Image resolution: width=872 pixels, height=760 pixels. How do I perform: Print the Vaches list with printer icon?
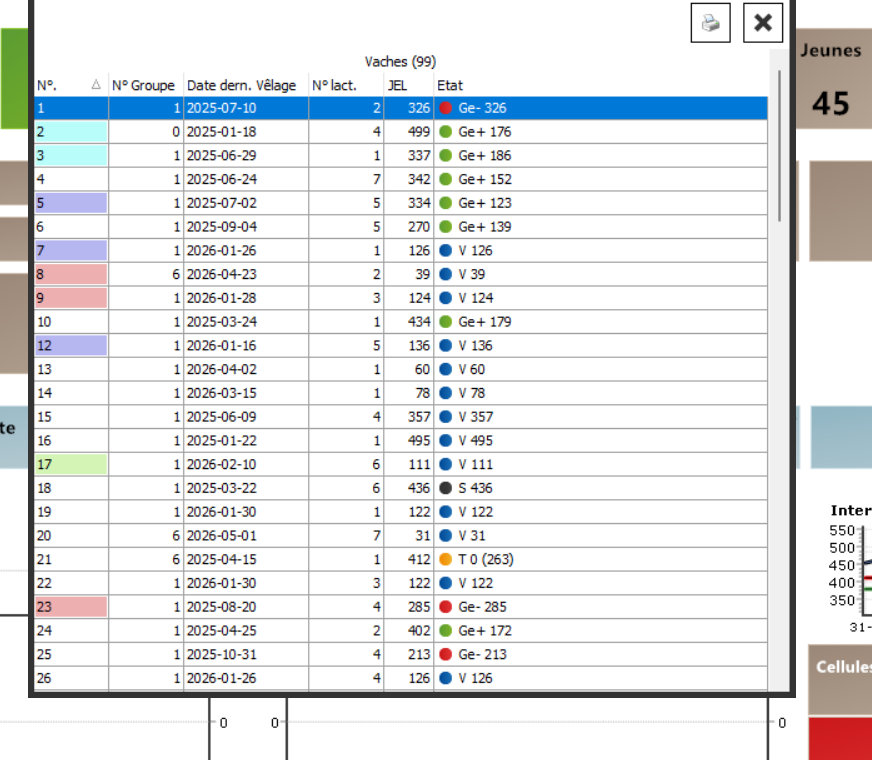click(x=710, y=23)
